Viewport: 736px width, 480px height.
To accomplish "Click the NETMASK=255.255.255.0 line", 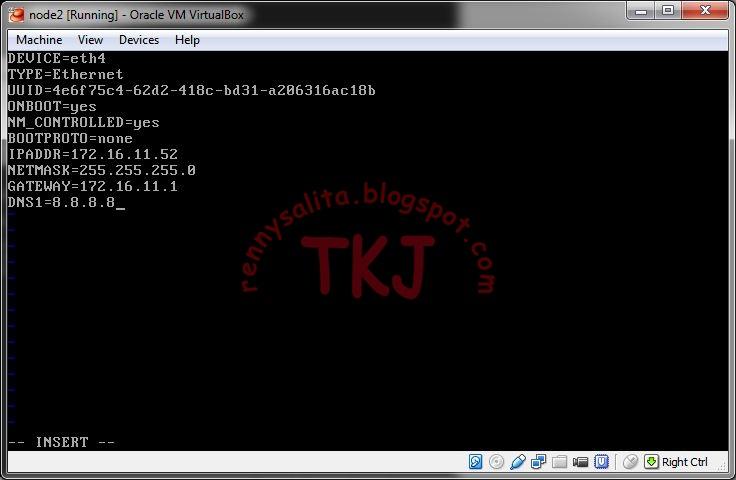I will coord(102,170).
